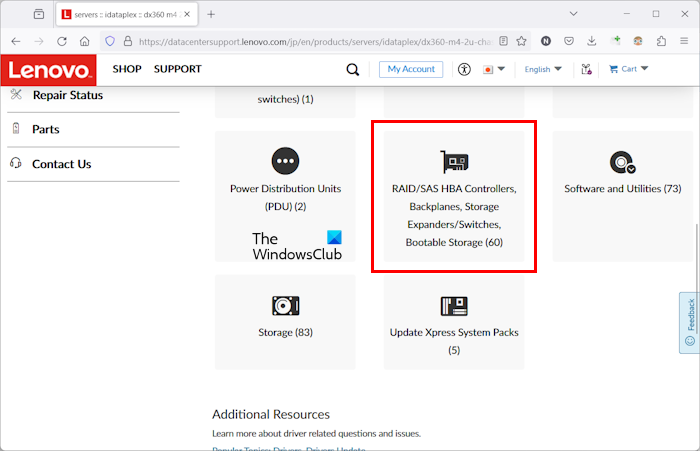Click the Contact Us headset icon
Screen dimensions: 700x451
click(x=16, y=163)
